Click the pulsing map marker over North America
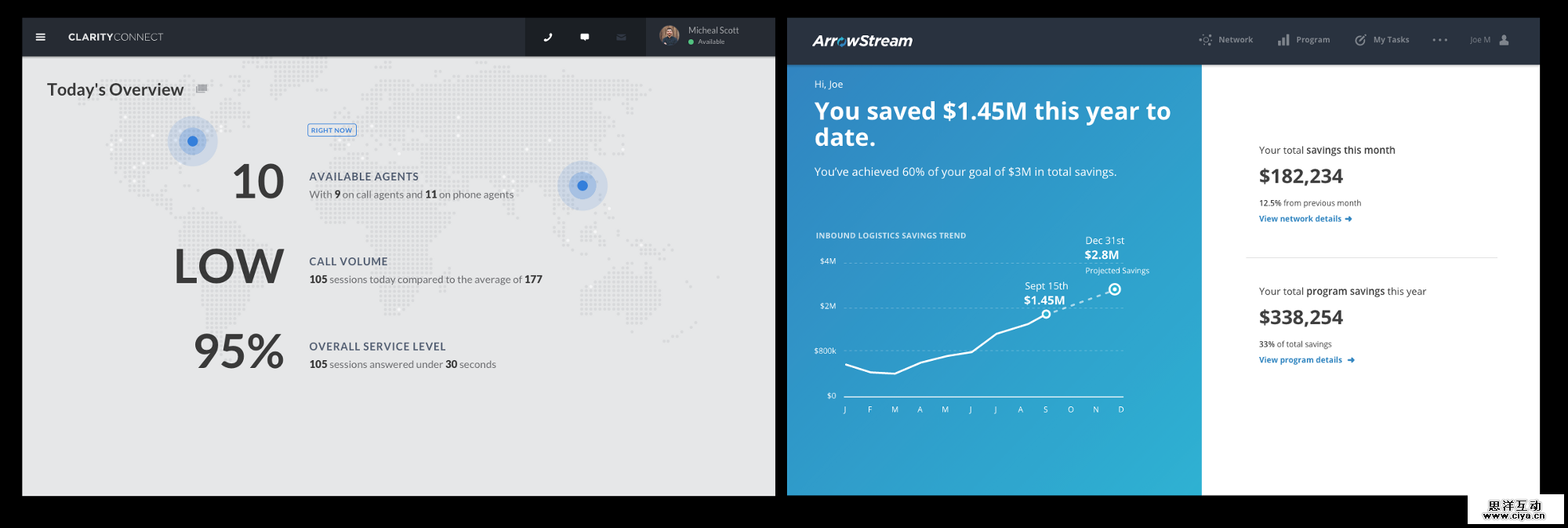The width and height of the screenshot is (1568, 528). [x=193, y=141]
